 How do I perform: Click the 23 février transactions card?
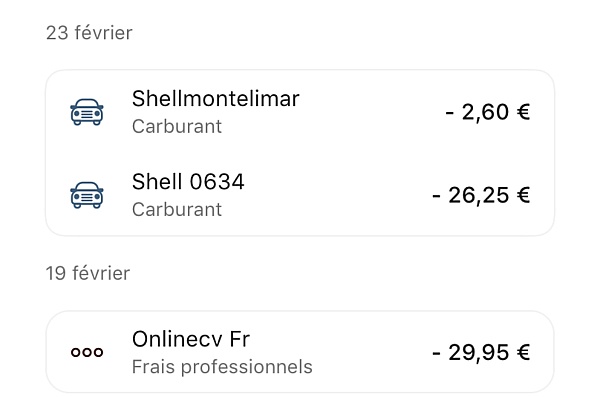point(300,153)
